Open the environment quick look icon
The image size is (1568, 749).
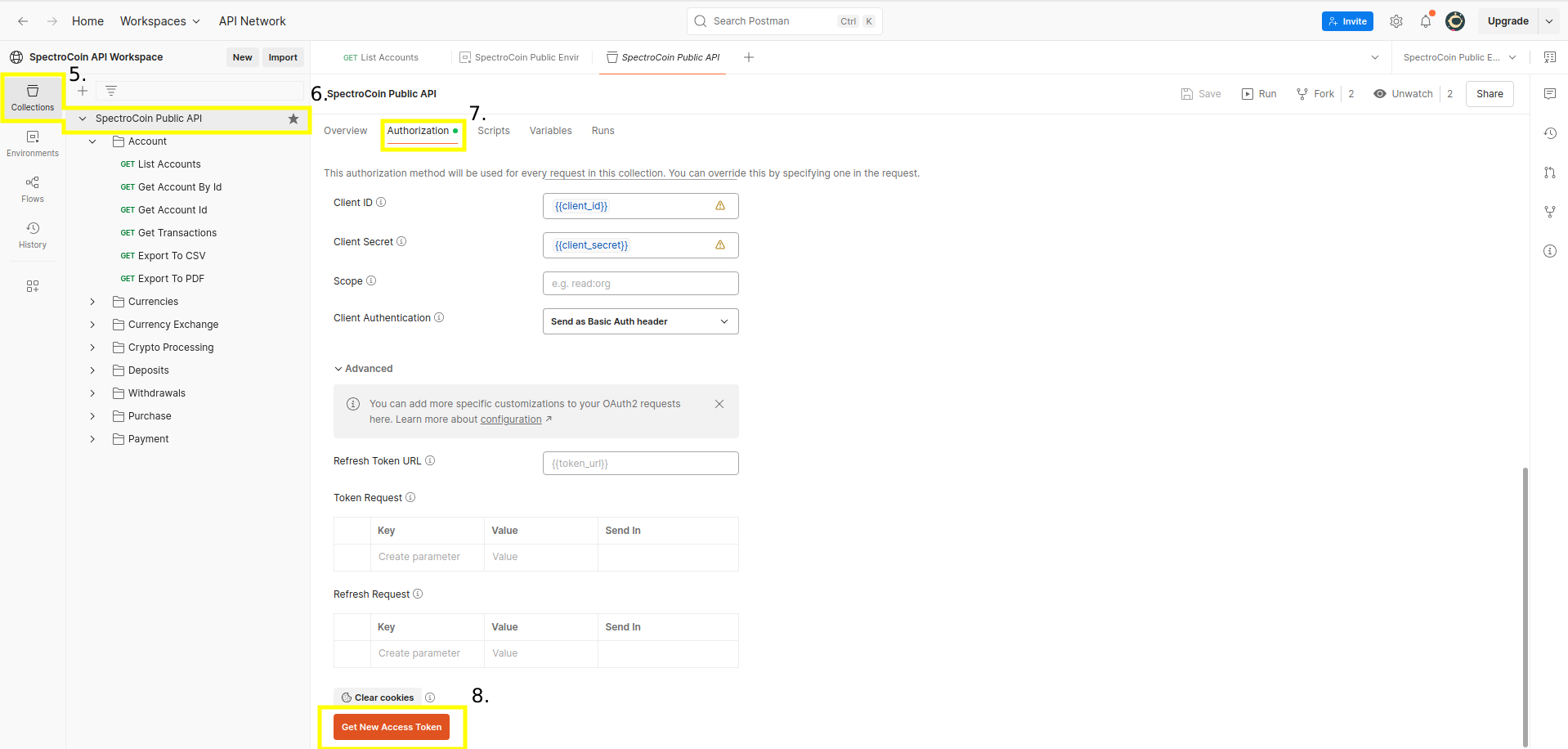(x=1550, y=57)
